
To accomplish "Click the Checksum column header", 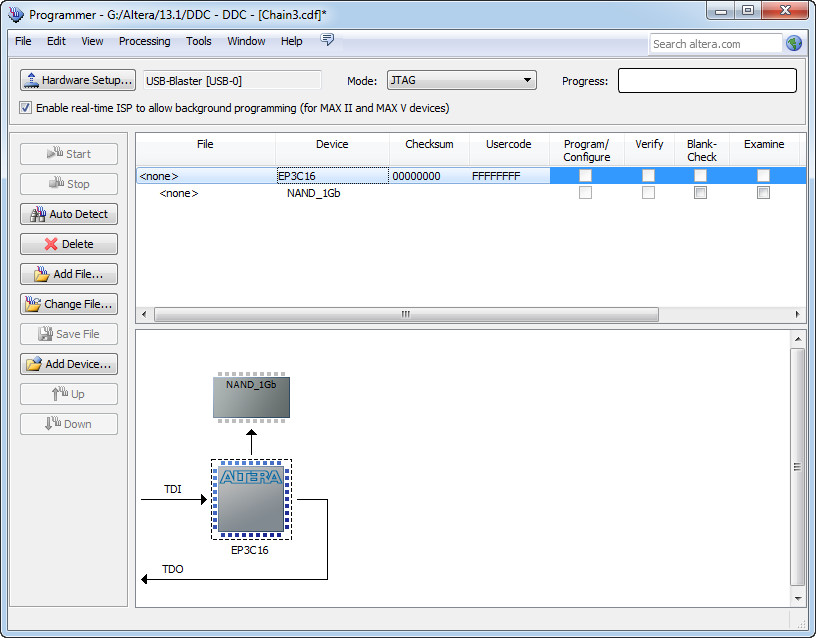I will click(429, 150).
